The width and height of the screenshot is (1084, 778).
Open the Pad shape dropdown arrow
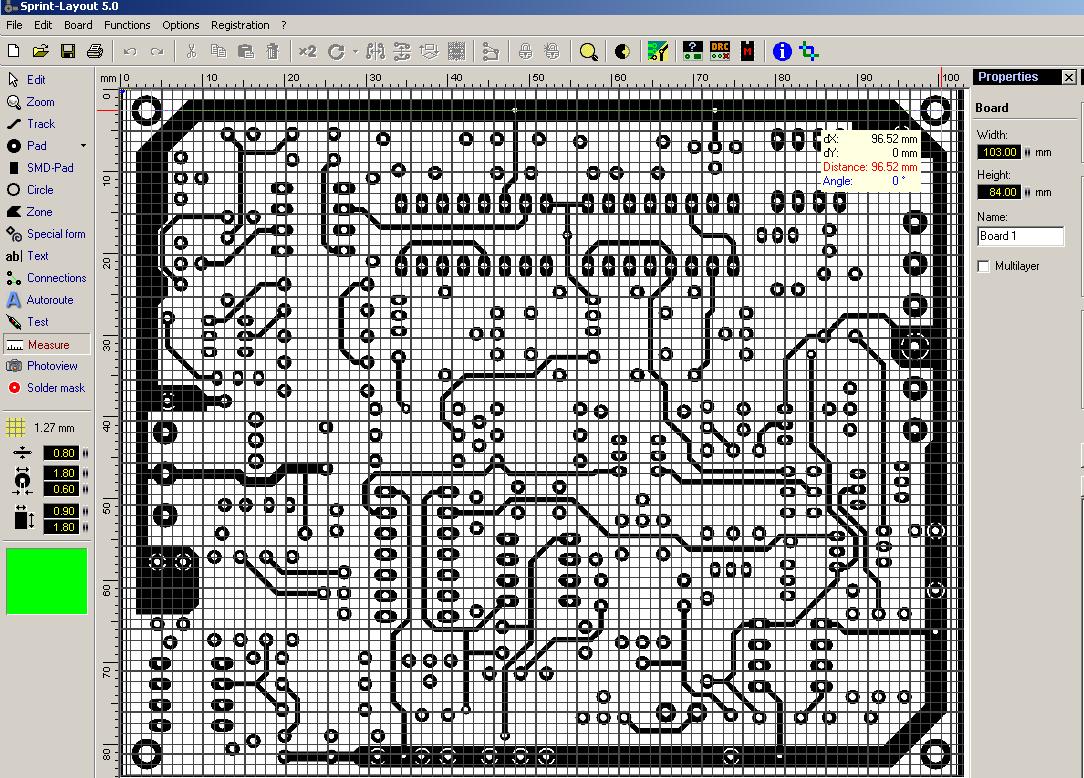pos(83,146)
